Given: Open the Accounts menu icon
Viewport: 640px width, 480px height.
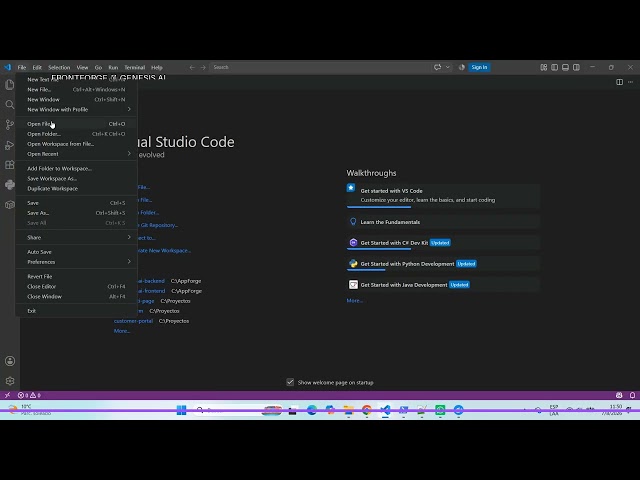Looking at the screenshot, I should tap(10, 361).
